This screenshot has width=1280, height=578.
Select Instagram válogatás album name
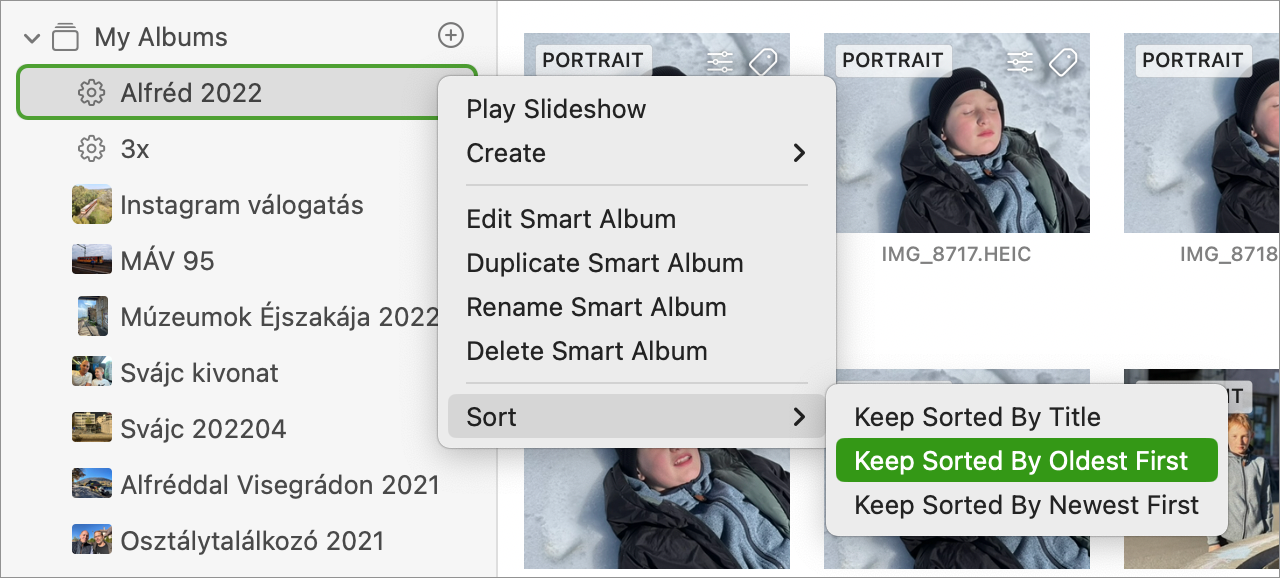pyautogui.click(x=242, y=205)
